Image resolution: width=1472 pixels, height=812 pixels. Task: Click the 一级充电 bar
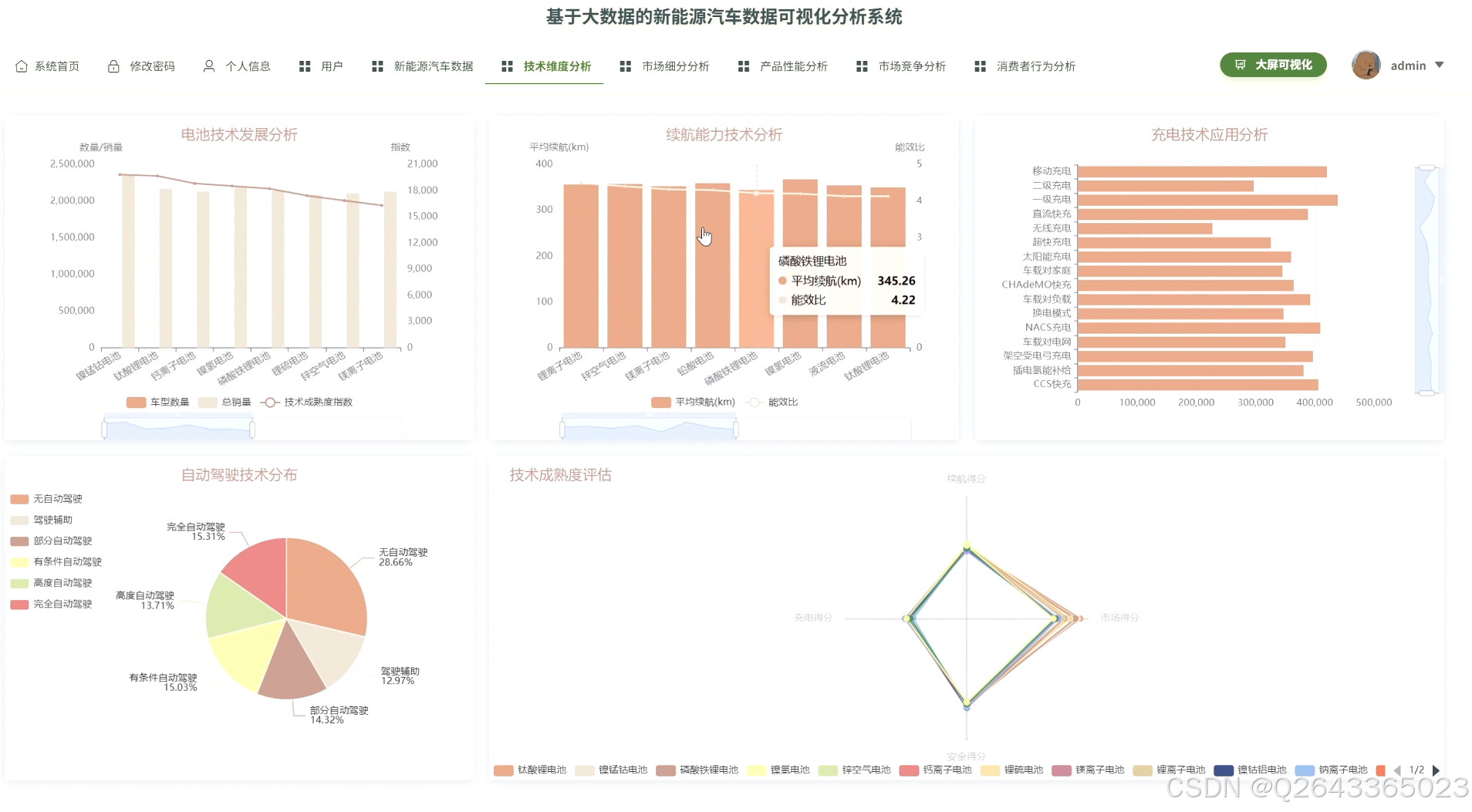(x=1207, y=200)
